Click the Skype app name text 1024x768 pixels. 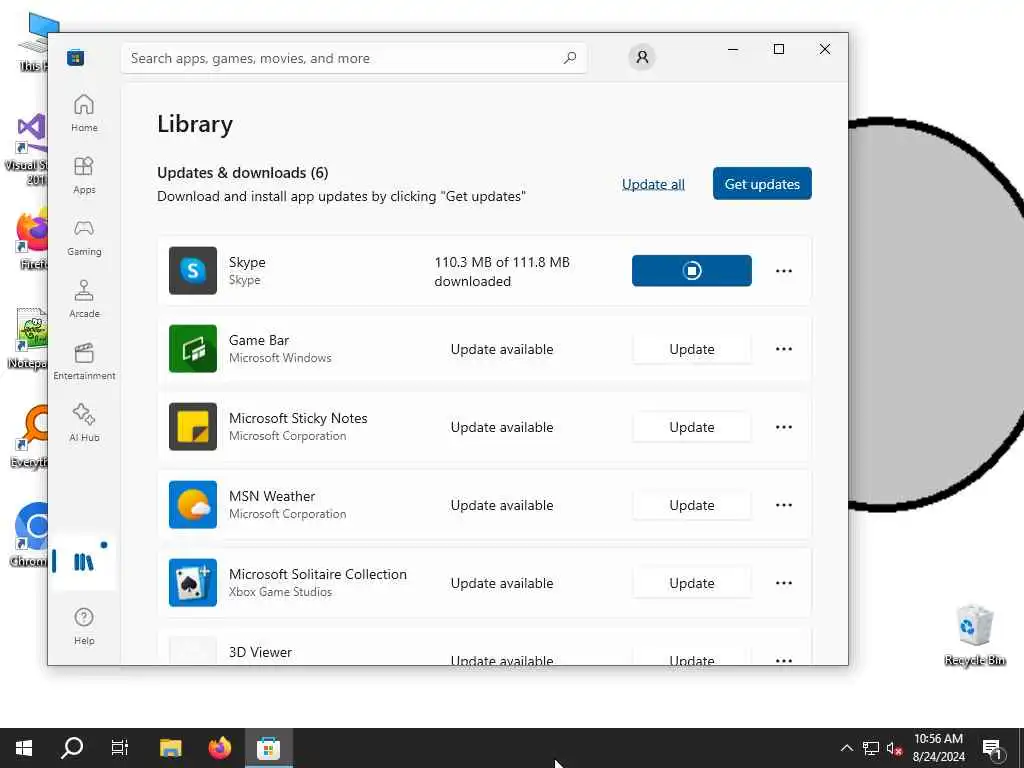[x=247, y=262]
